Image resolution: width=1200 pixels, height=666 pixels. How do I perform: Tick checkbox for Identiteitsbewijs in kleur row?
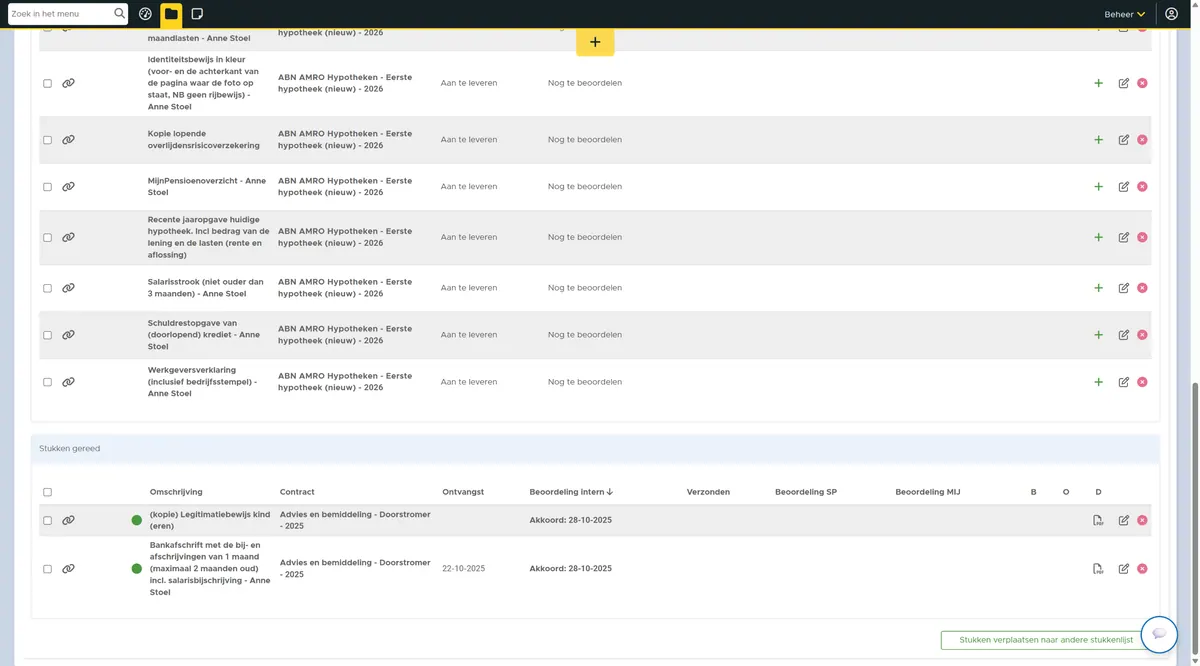[x=47, y=84]
